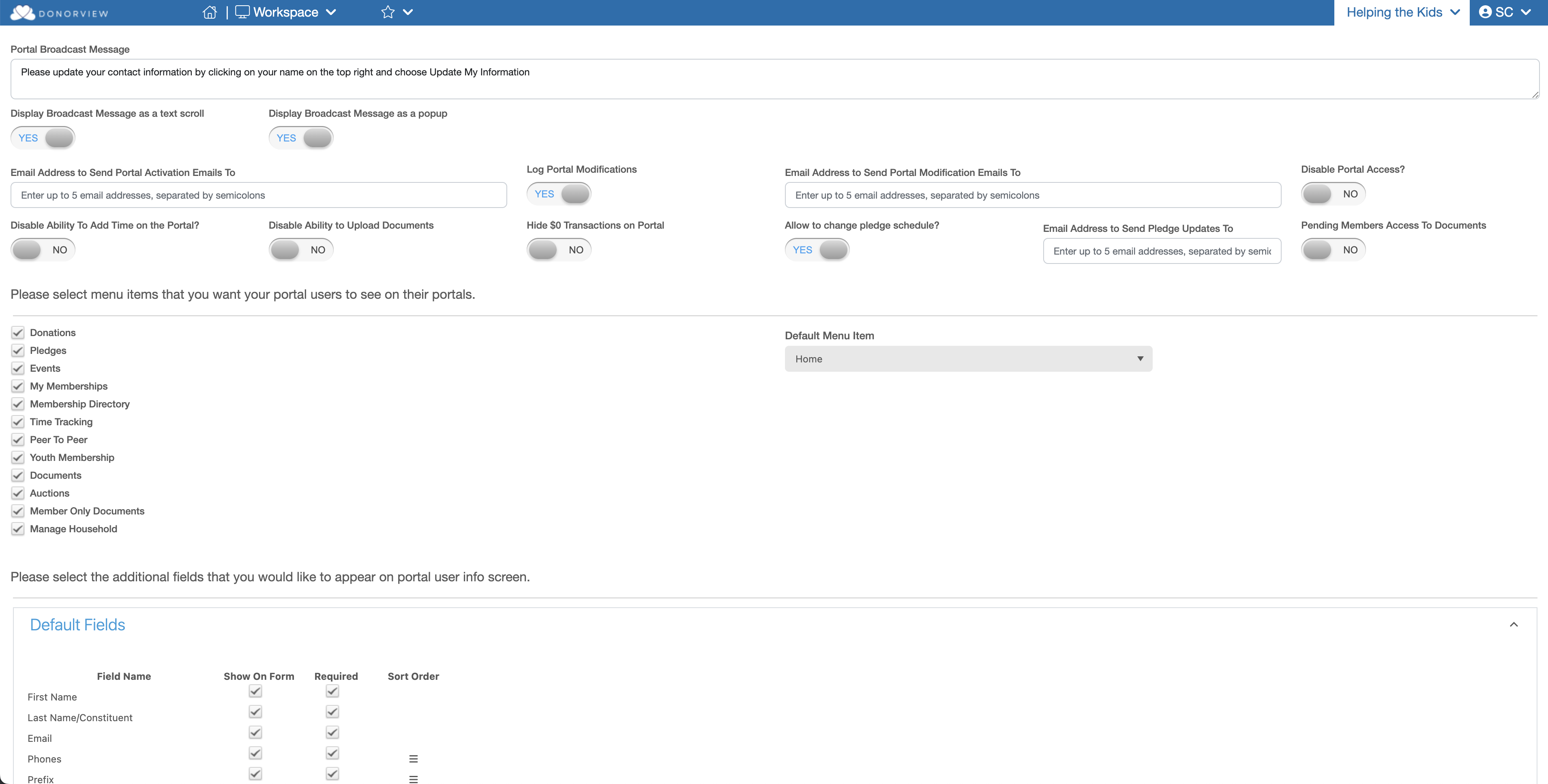
Task: Click the DonorView logo
Action: [x=59, y=13]
